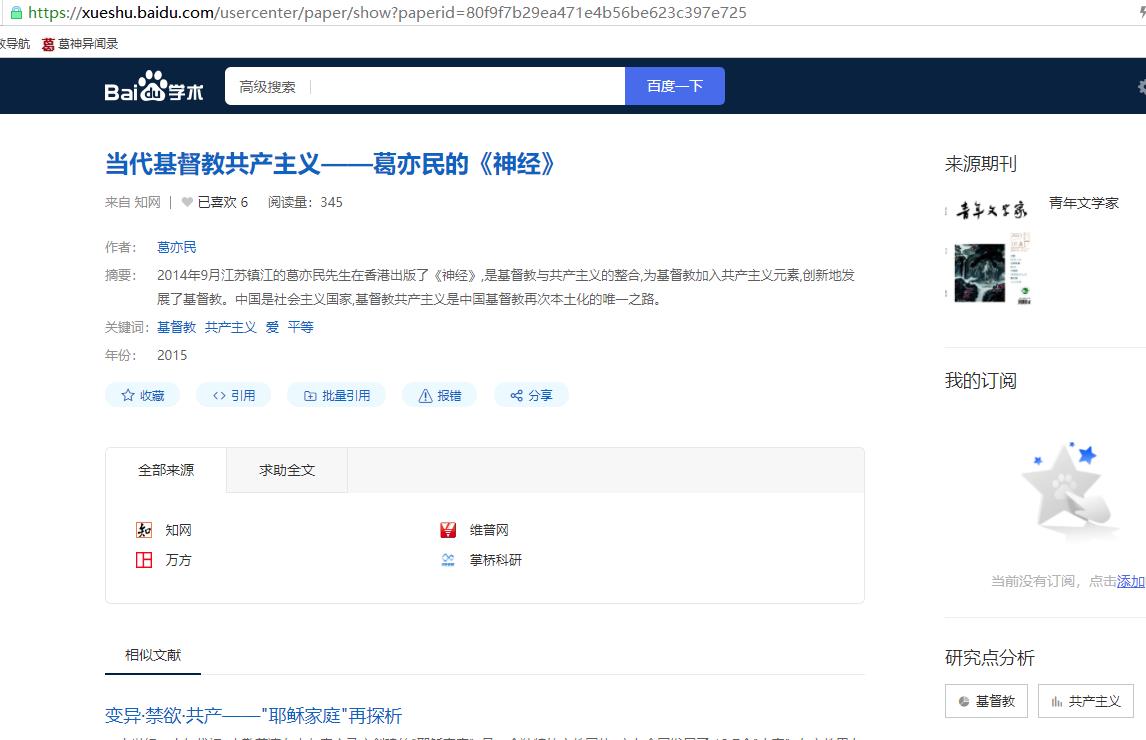Click the 引用 cite button
The height and width of the screenshot is (740, 1146).
(x=233, y=395)
